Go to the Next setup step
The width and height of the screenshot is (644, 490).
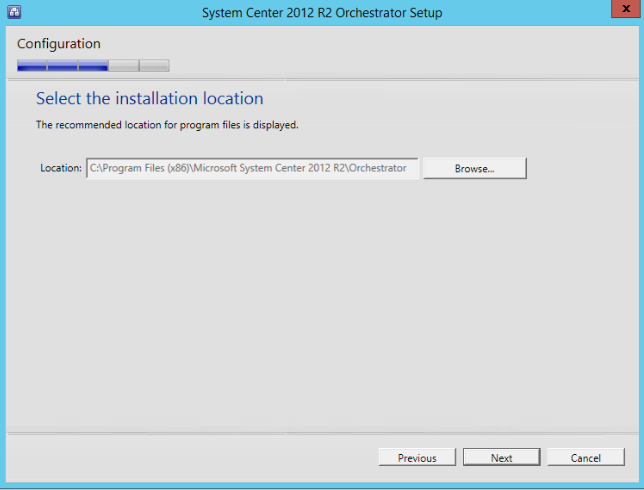pyautogui.click(x=501, y=458)
